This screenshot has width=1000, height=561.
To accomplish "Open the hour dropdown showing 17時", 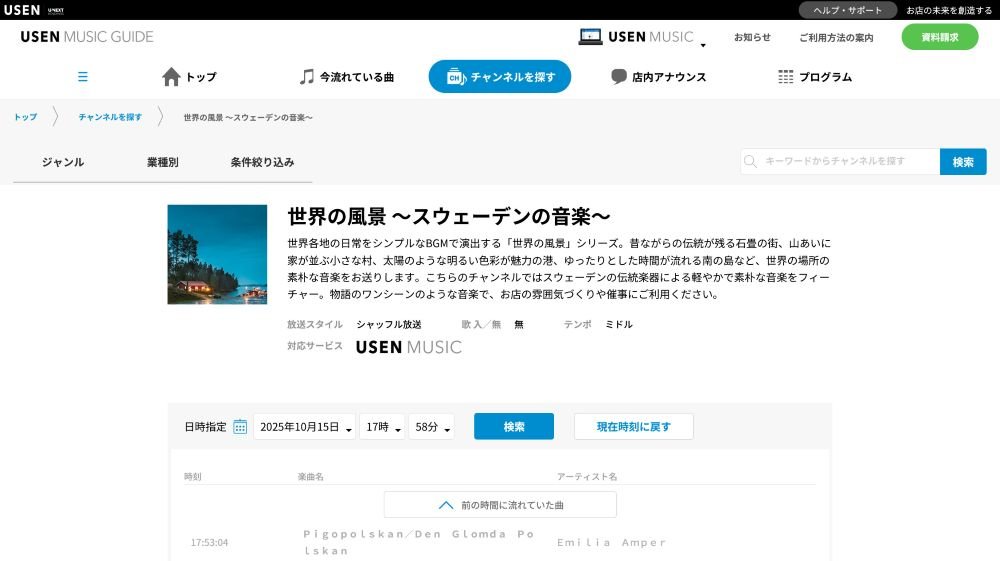I will [x=382, y=427].
